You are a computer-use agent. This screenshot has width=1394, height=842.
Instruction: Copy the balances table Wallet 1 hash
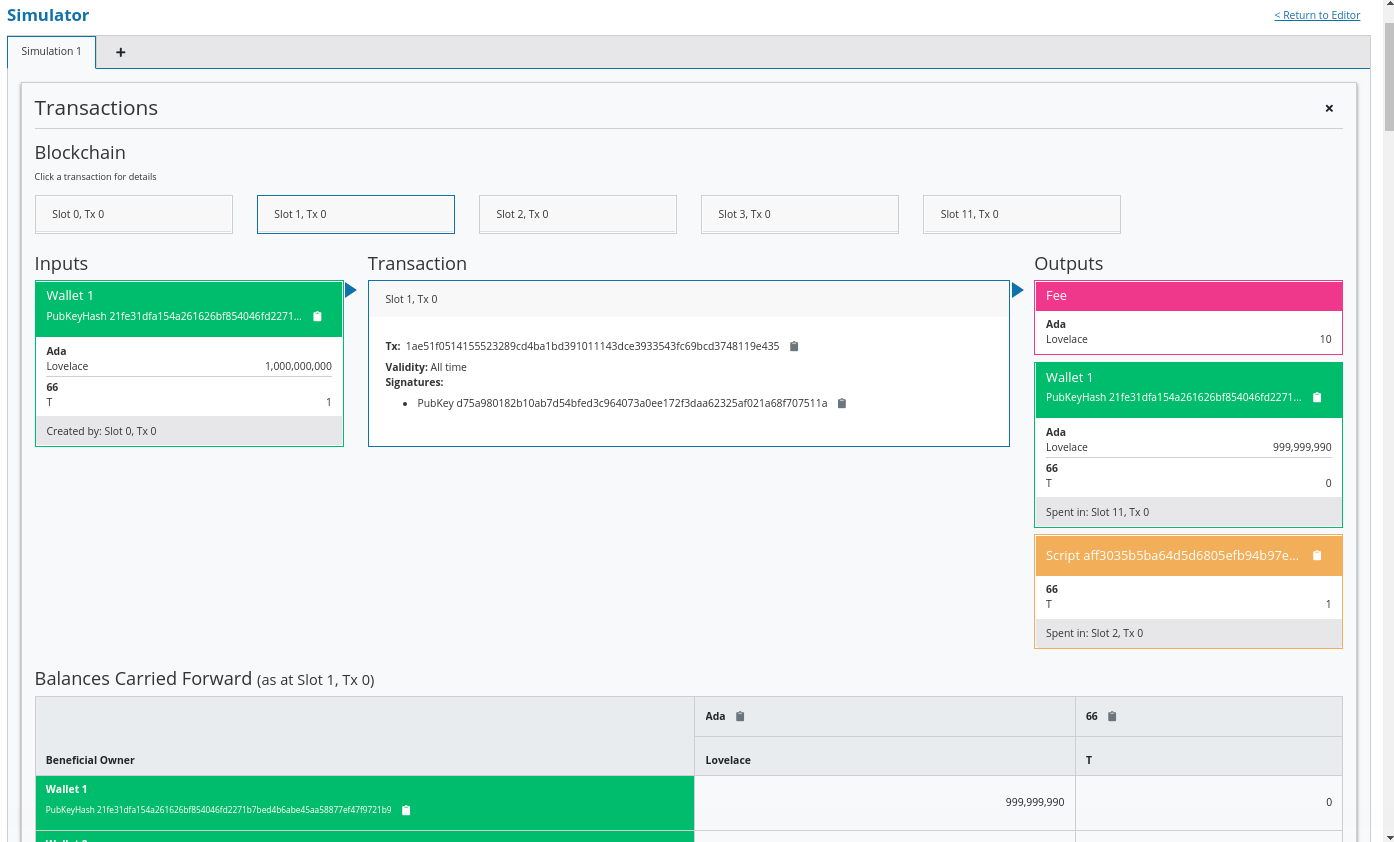pos(406,810)
